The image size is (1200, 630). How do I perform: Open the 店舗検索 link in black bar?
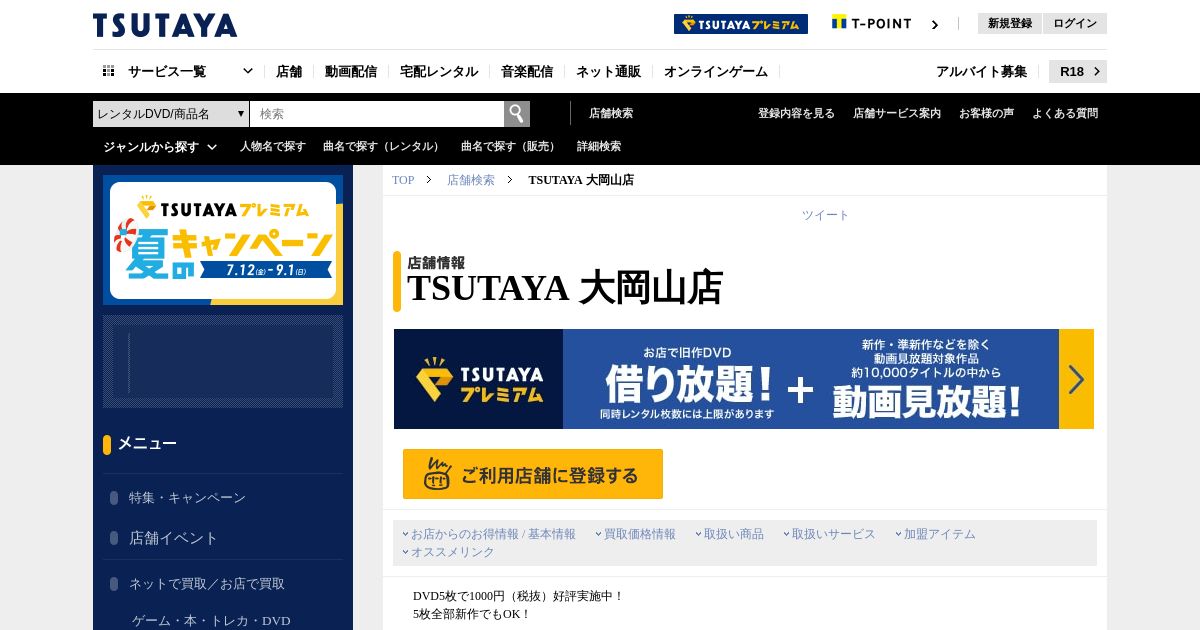coord(611,113)
